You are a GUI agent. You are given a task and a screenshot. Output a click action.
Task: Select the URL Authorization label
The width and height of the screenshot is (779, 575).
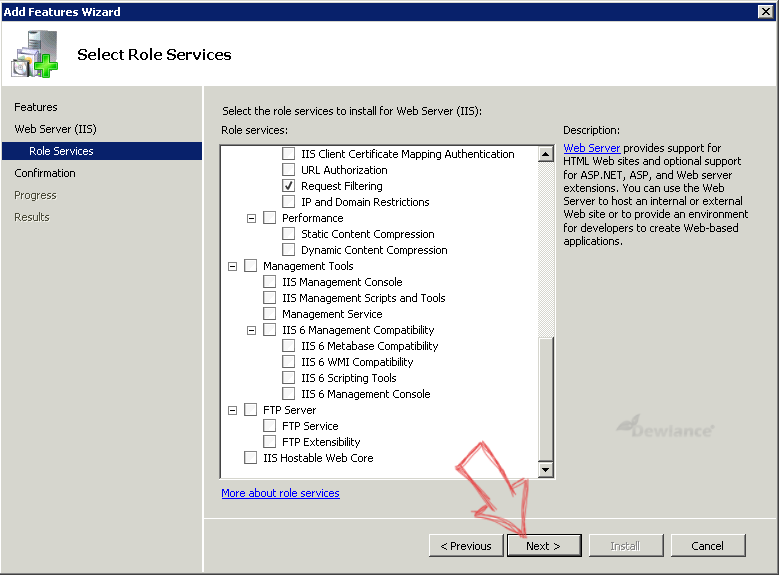click(344, 170)
